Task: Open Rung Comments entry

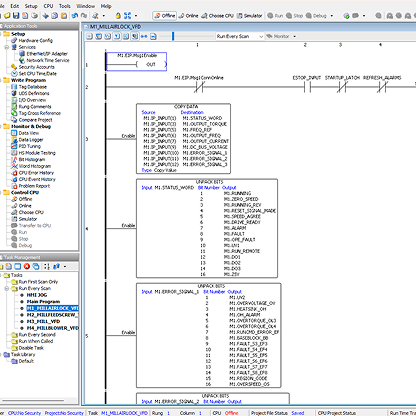Action: point(35,107)
